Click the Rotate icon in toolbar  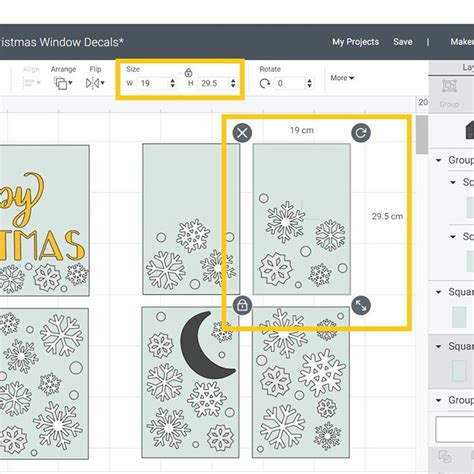click(x=265, y=83)
